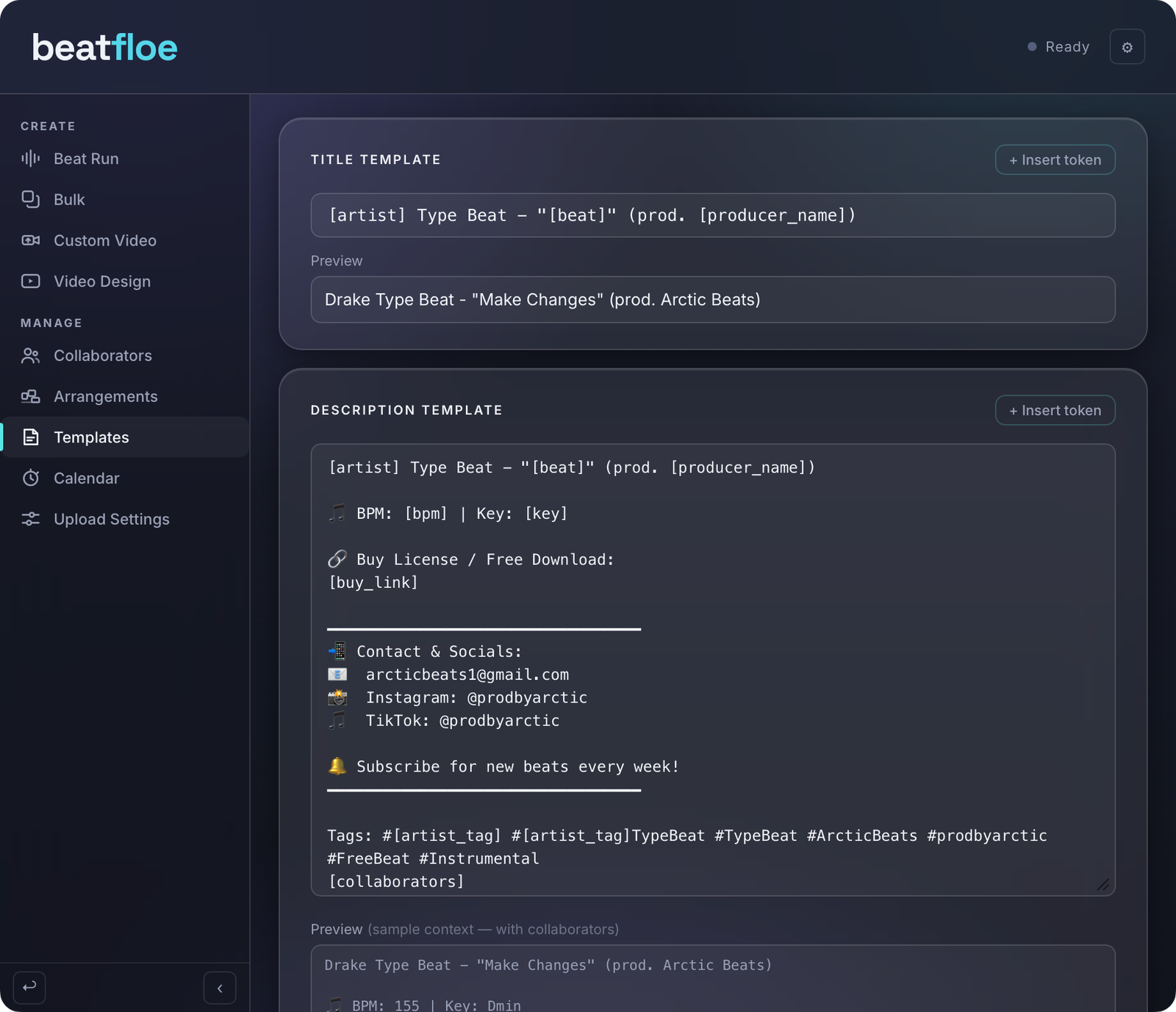Click the beatfloe logo
Image resolution: width=1176 pixels, height=1012 pixels.
click(105, 48)
